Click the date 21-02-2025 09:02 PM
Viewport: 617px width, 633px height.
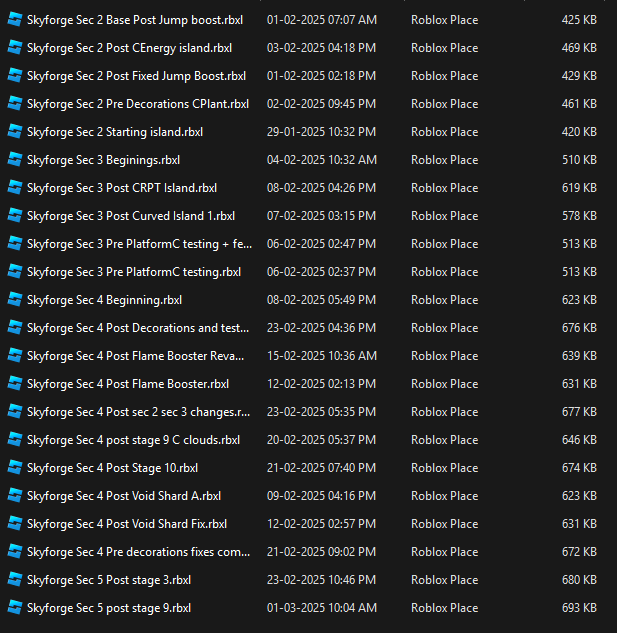point(321,551)
